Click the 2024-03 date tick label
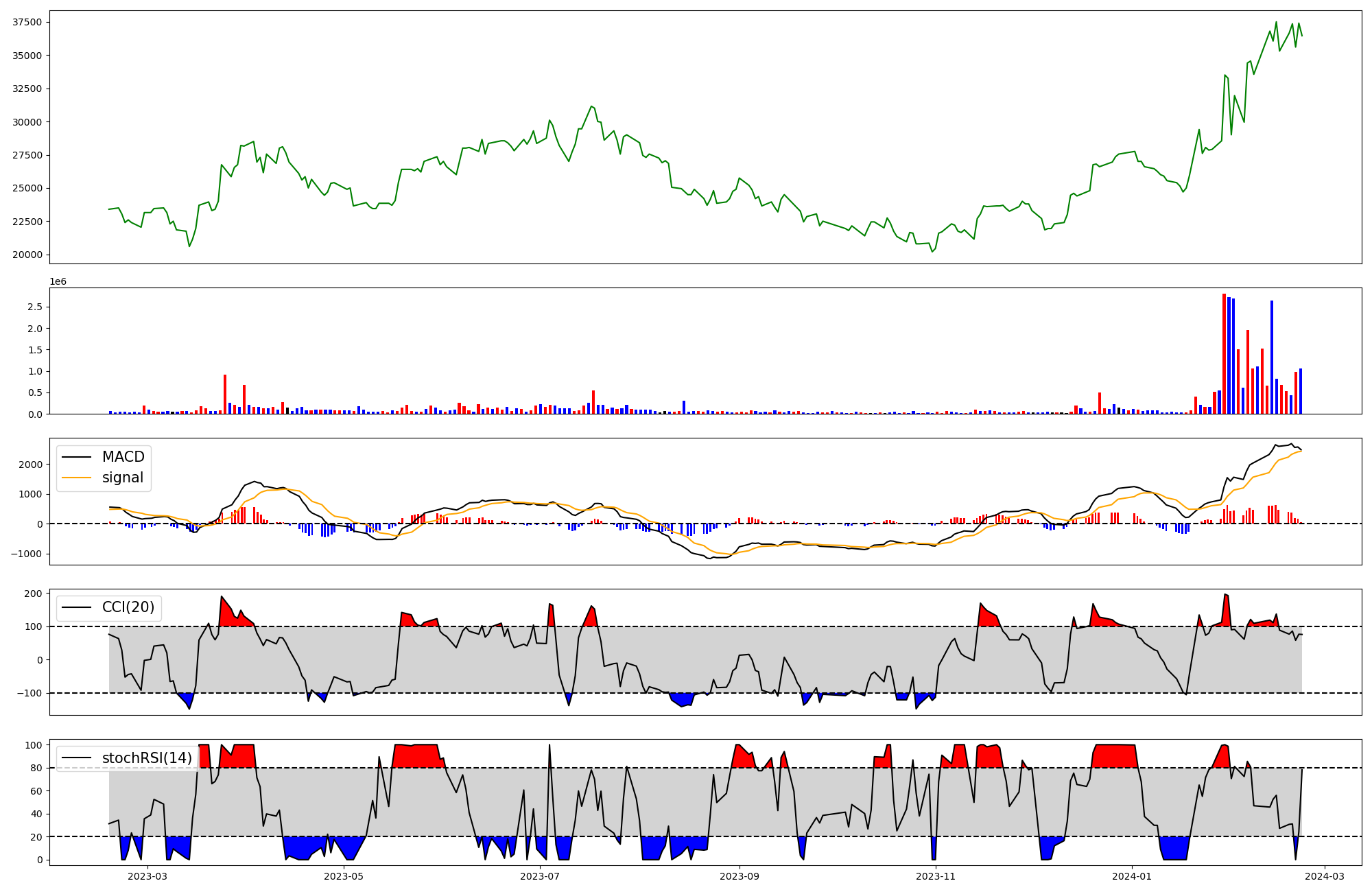1372x892 pixels. coord(1324,876)
